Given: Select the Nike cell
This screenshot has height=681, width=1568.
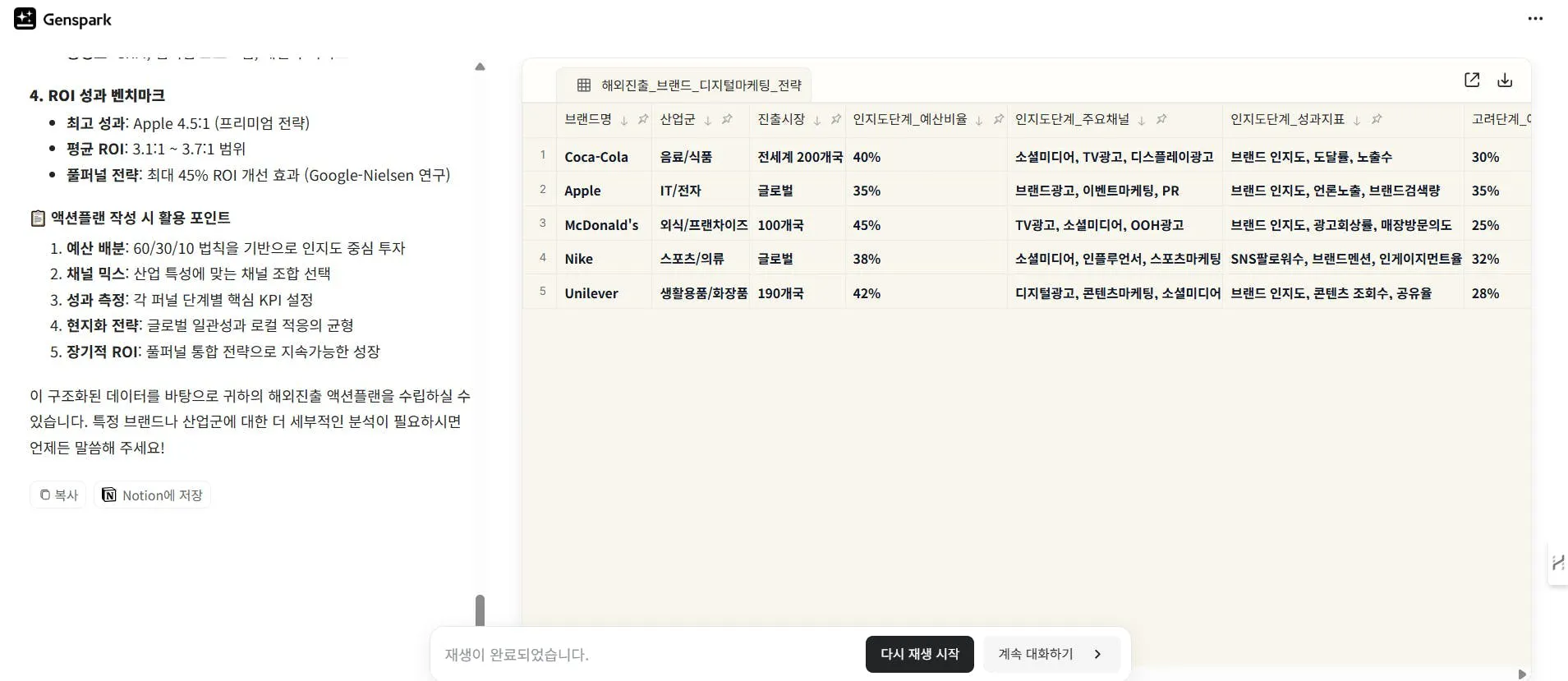Looking at the screenshot, I should pyautogui.click(x=605, y=259).
